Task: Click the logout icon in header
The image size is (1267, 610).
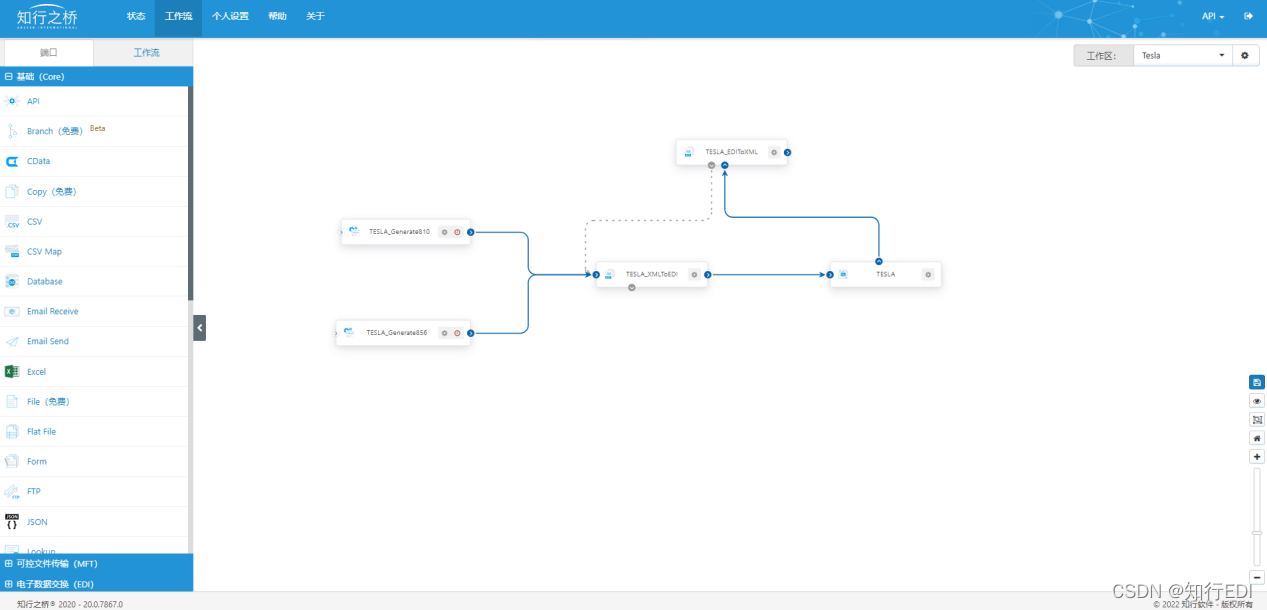Action: pyautogui.click(x=1248, y=16)
